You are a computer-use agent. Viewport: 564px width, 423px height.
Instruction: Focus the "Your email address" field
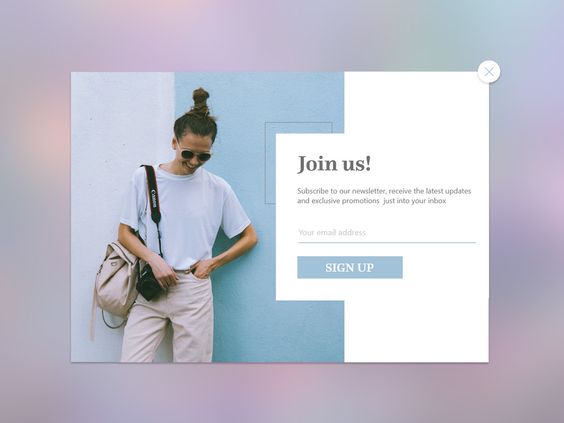(x=387, y=233)
